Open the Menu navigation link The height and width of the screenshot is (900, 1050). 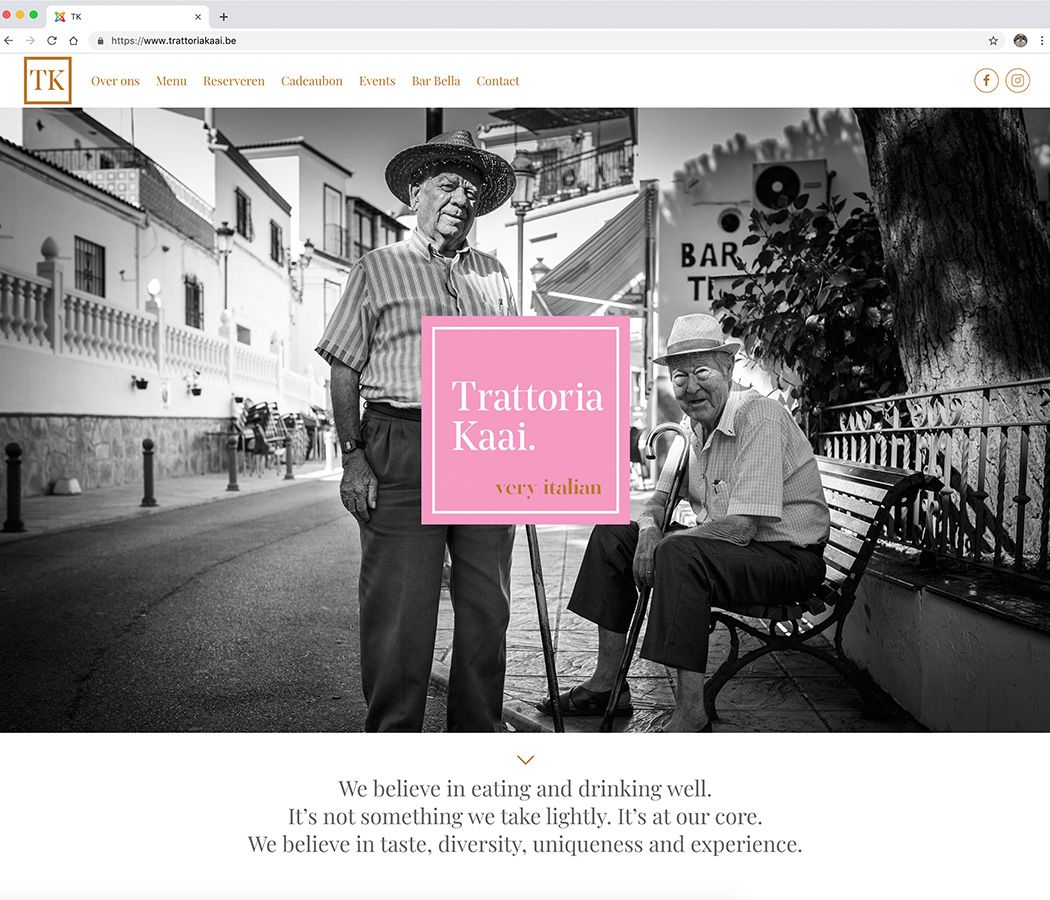pos(171,81)
